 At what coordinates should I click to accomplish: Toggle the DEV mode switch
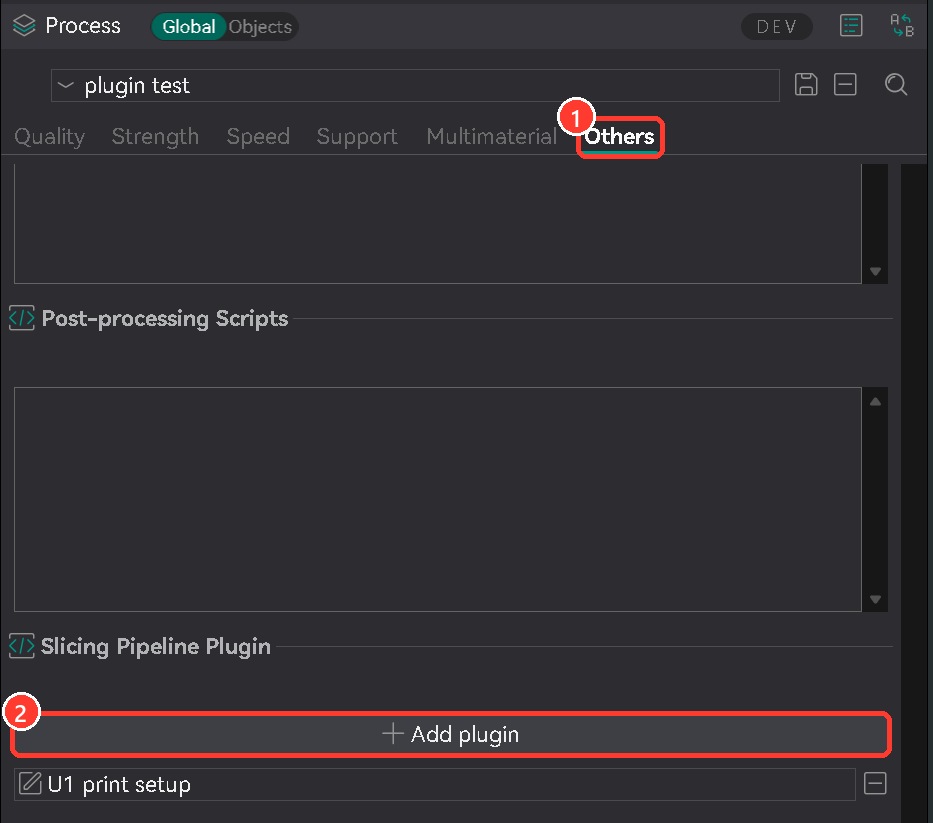tap(777, 27)
